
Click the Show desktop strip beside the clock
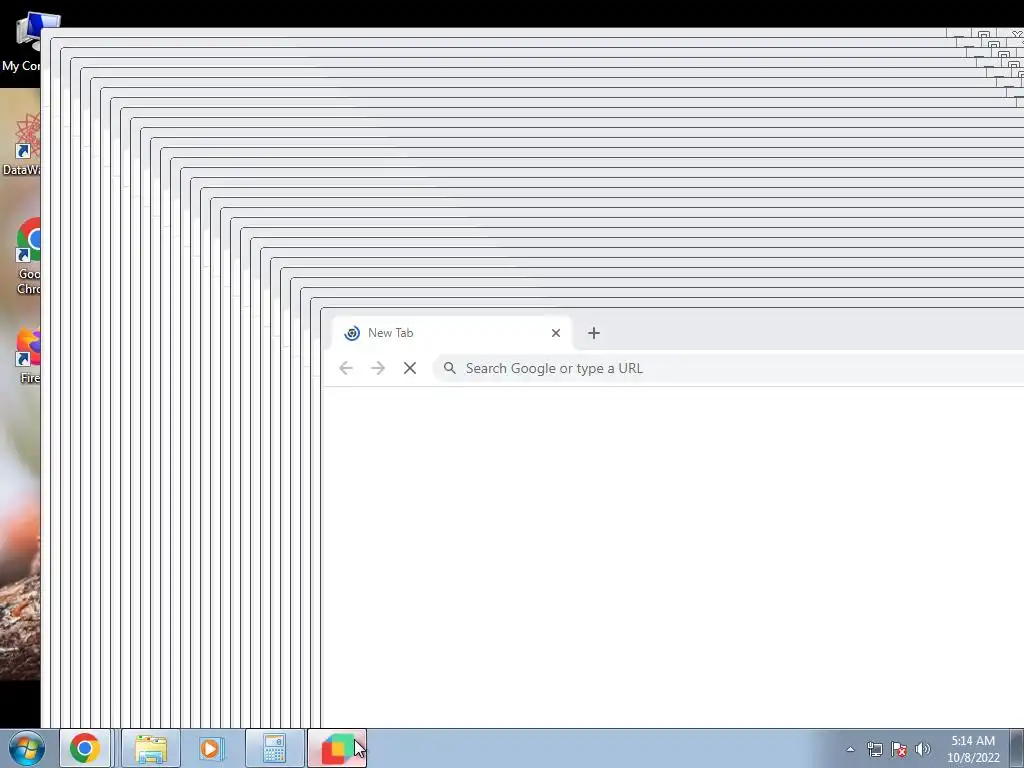(1017, 748)
